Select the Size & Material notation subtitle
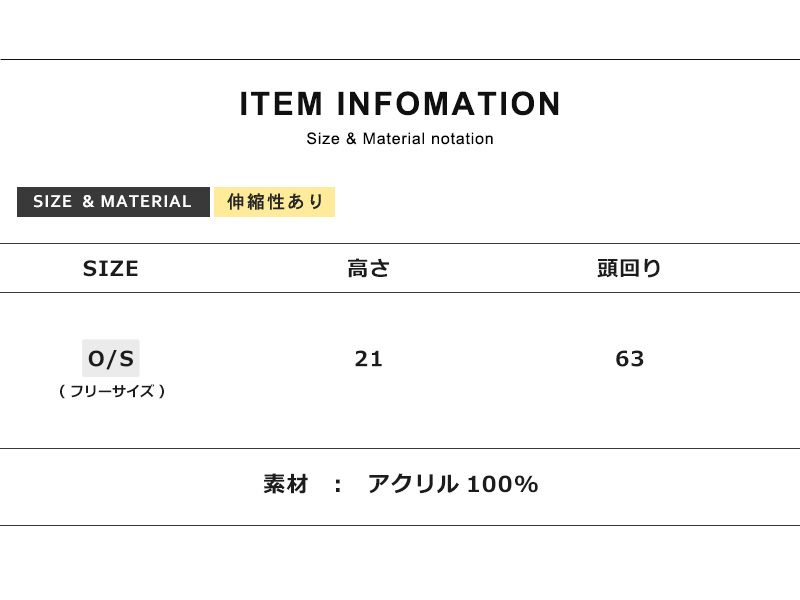Viewport: 800px width, 600px height. coord(400,139)
